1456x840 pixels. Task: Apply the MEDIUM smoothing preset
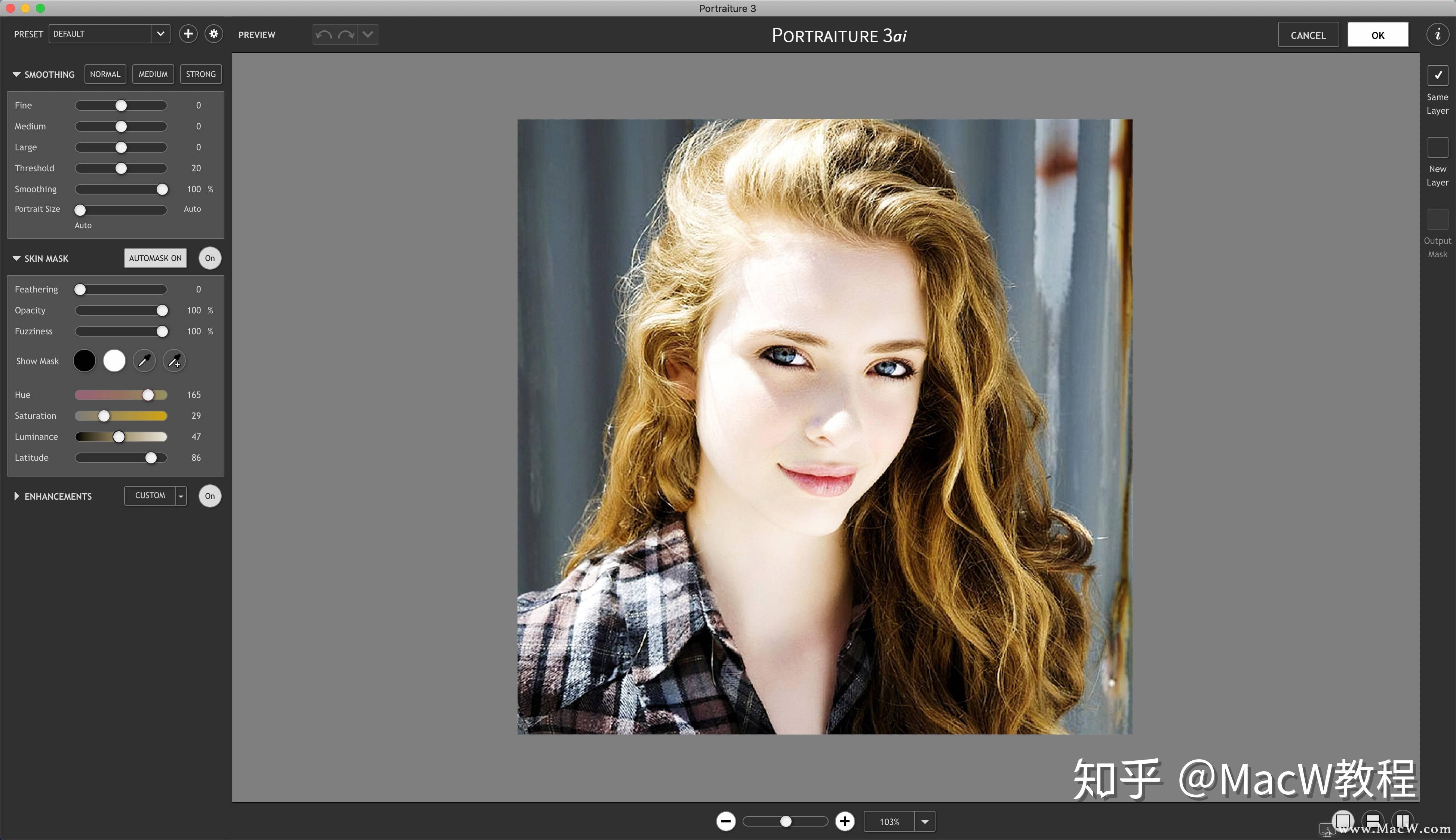click(153, 74)
